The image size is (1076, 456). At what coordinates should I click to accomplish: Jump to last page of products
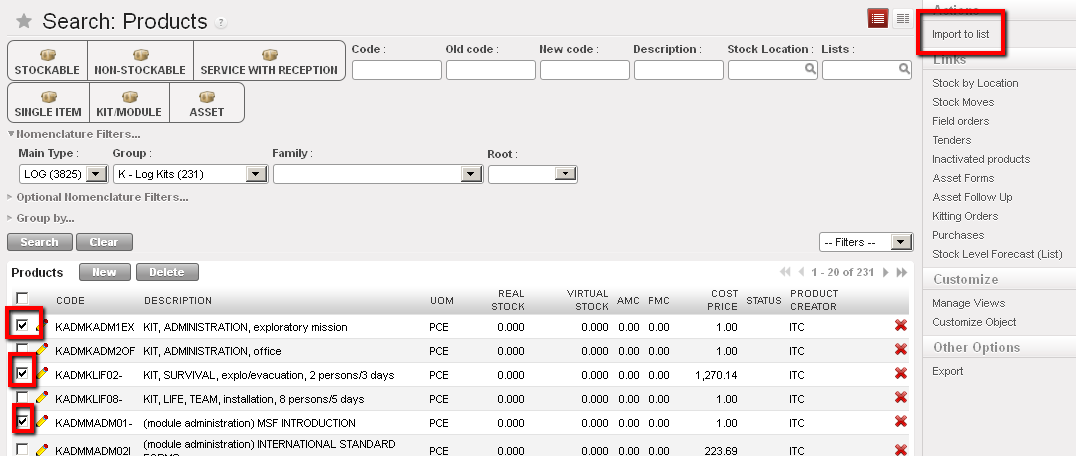tap(902, 273)
